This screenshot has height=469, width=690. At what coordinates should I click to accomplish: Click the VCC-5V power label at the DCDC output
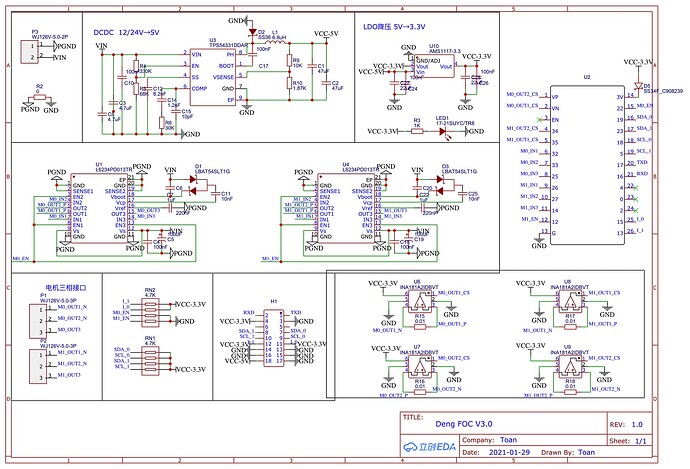point(326,33)
